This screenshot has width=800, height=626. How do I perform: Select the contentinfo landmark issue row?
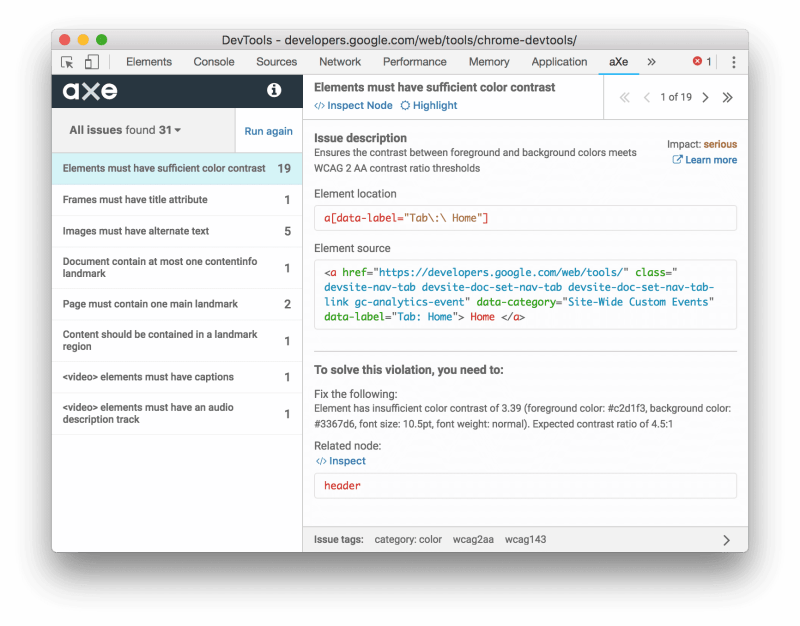pyautogui.click(x=177, y=268)
